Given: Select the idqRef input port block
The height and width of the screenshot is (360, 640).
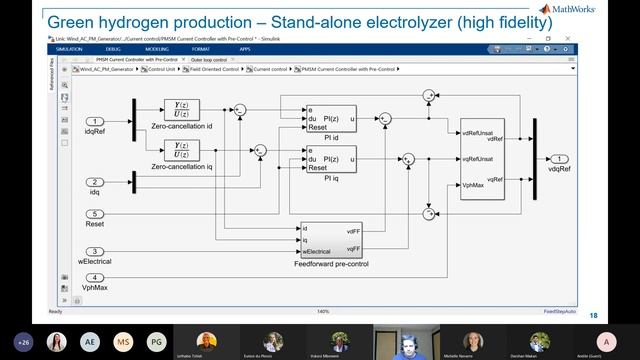Looking at the screenshot, I should click(95, 121).
